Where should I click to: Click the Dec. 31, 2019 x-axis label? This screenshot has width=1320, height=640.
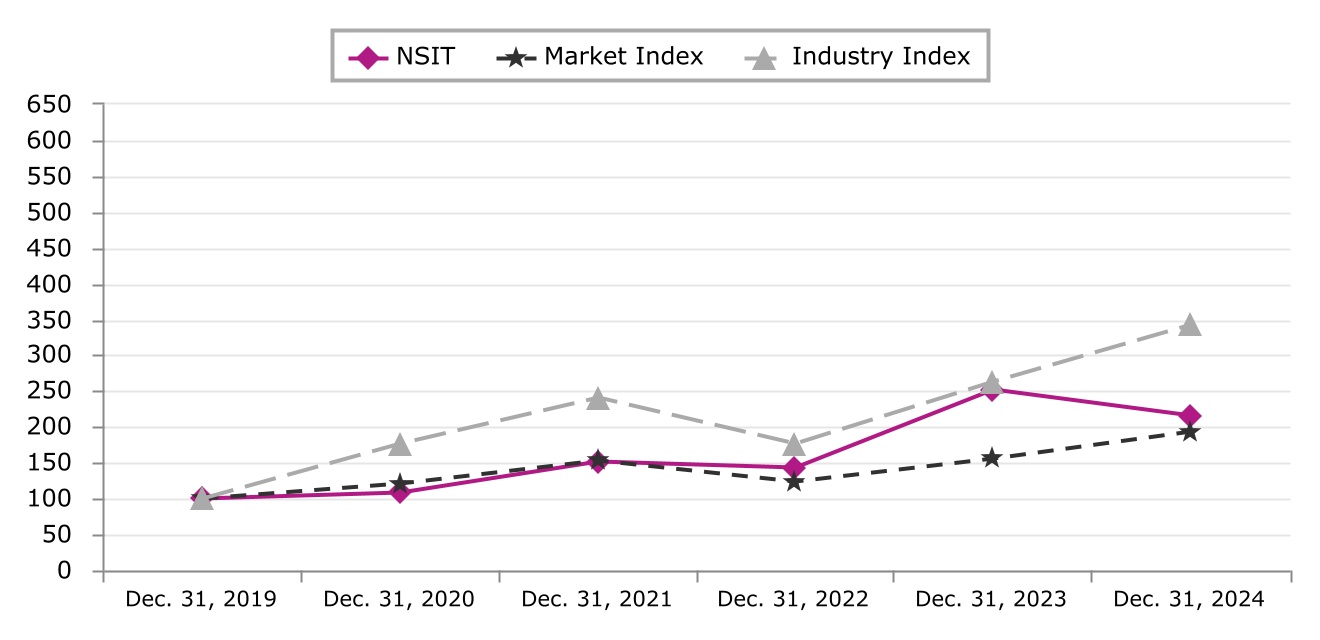coord(201,599)
